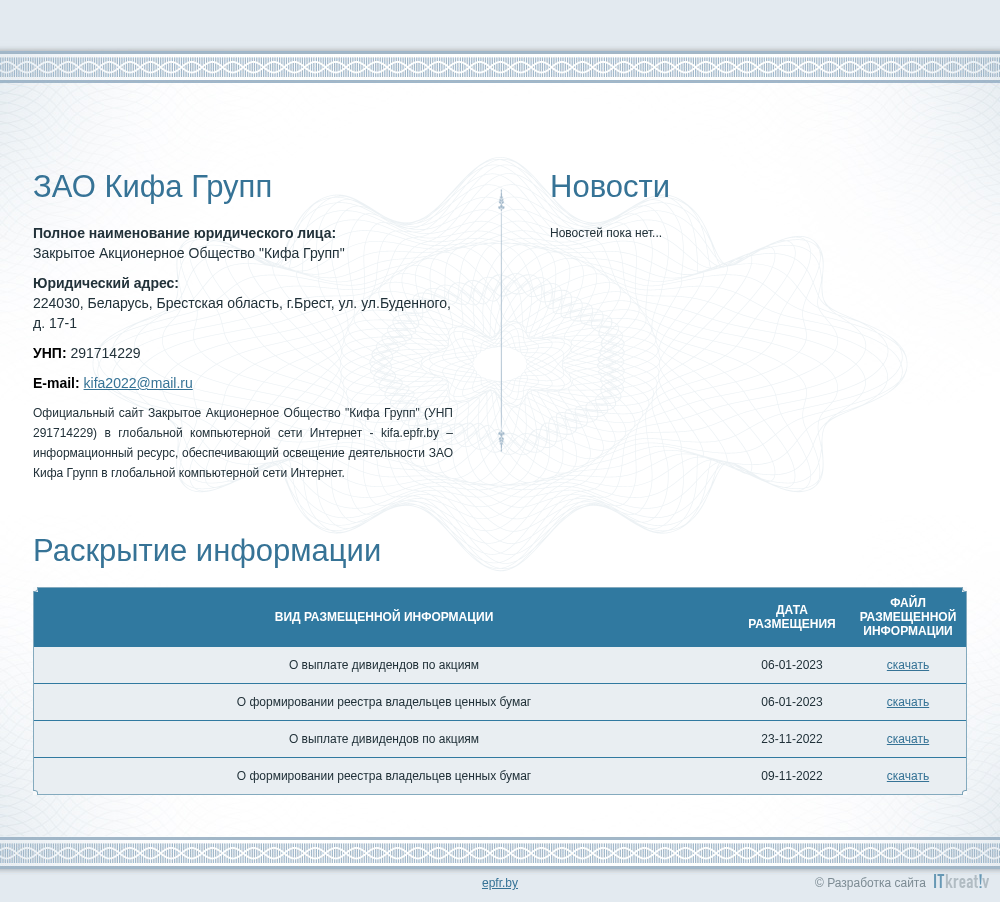Viewport: 1000px width, 902px height.
Task: Click the 'Новостей пока нет...' text
Action: 606,233
